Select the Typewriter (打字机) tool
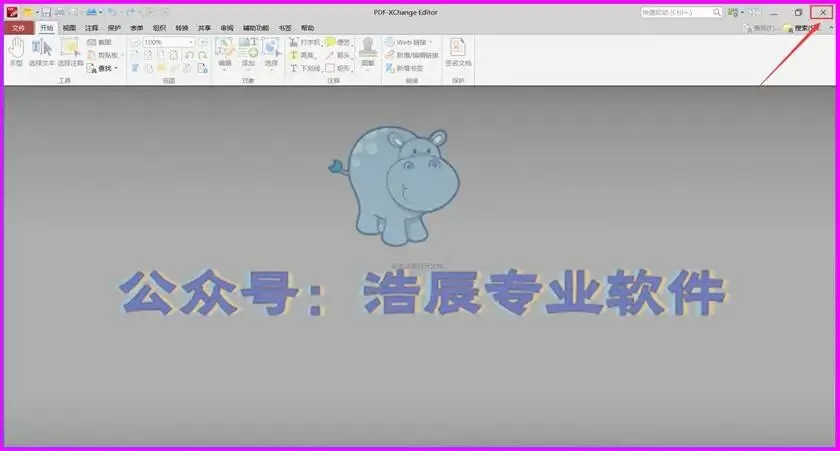The height and width of the screenshot is (451, 840). tap(305, 42)
